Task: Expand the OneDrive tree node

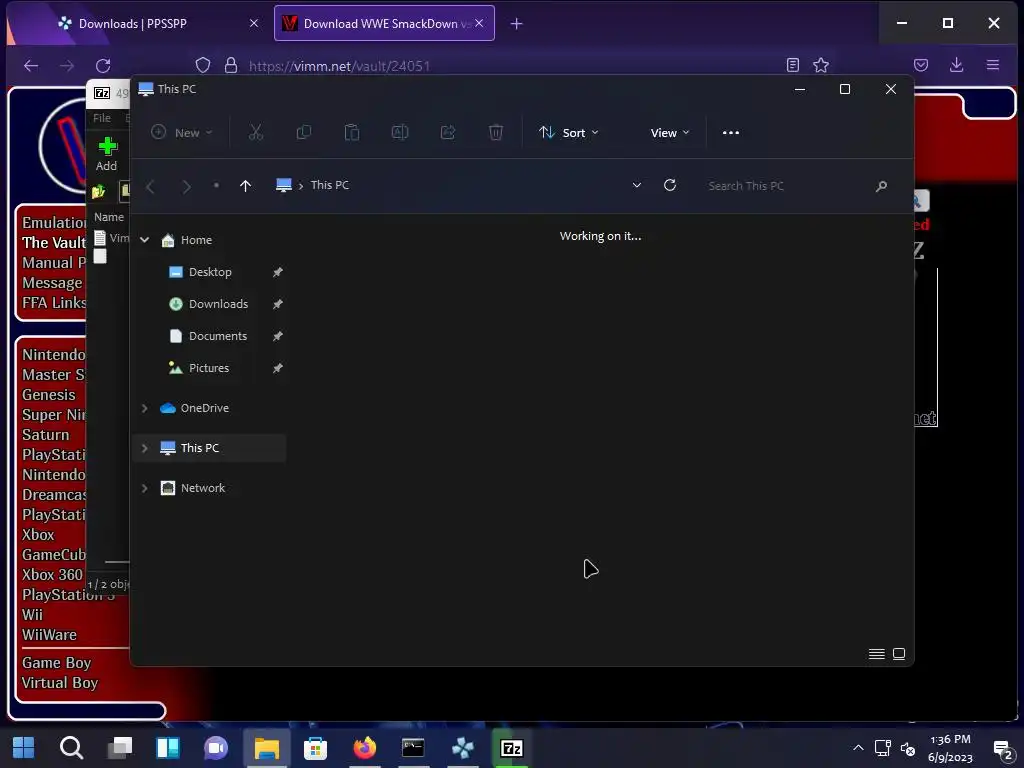Action: (x=145, y=408)
